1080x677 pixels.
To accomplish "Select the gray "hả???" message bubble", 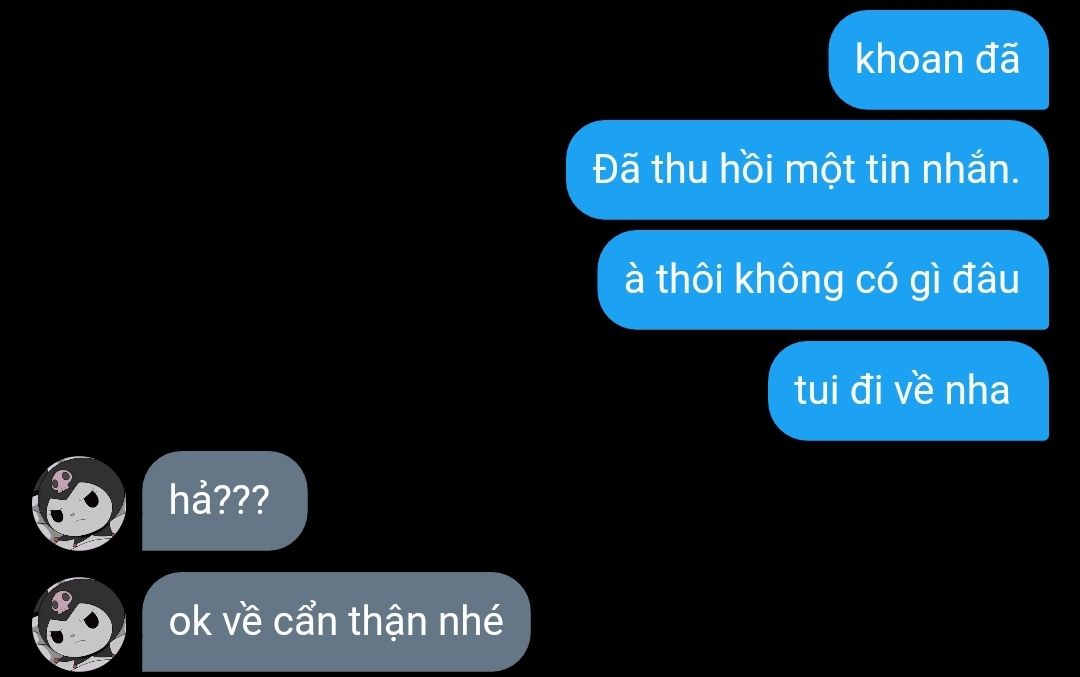I will [x=225, y=501].
